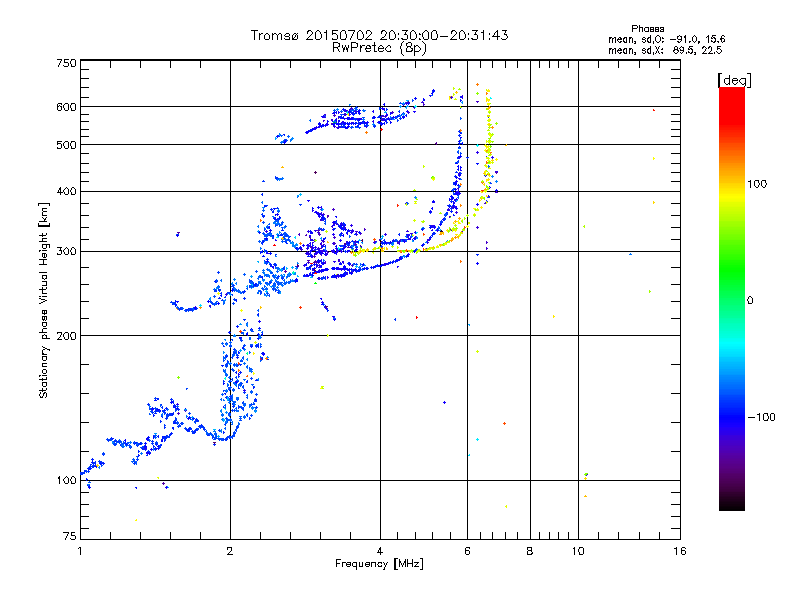Click the 'Phases' legend heading
The image size is (800, 600).
[647, 29]
